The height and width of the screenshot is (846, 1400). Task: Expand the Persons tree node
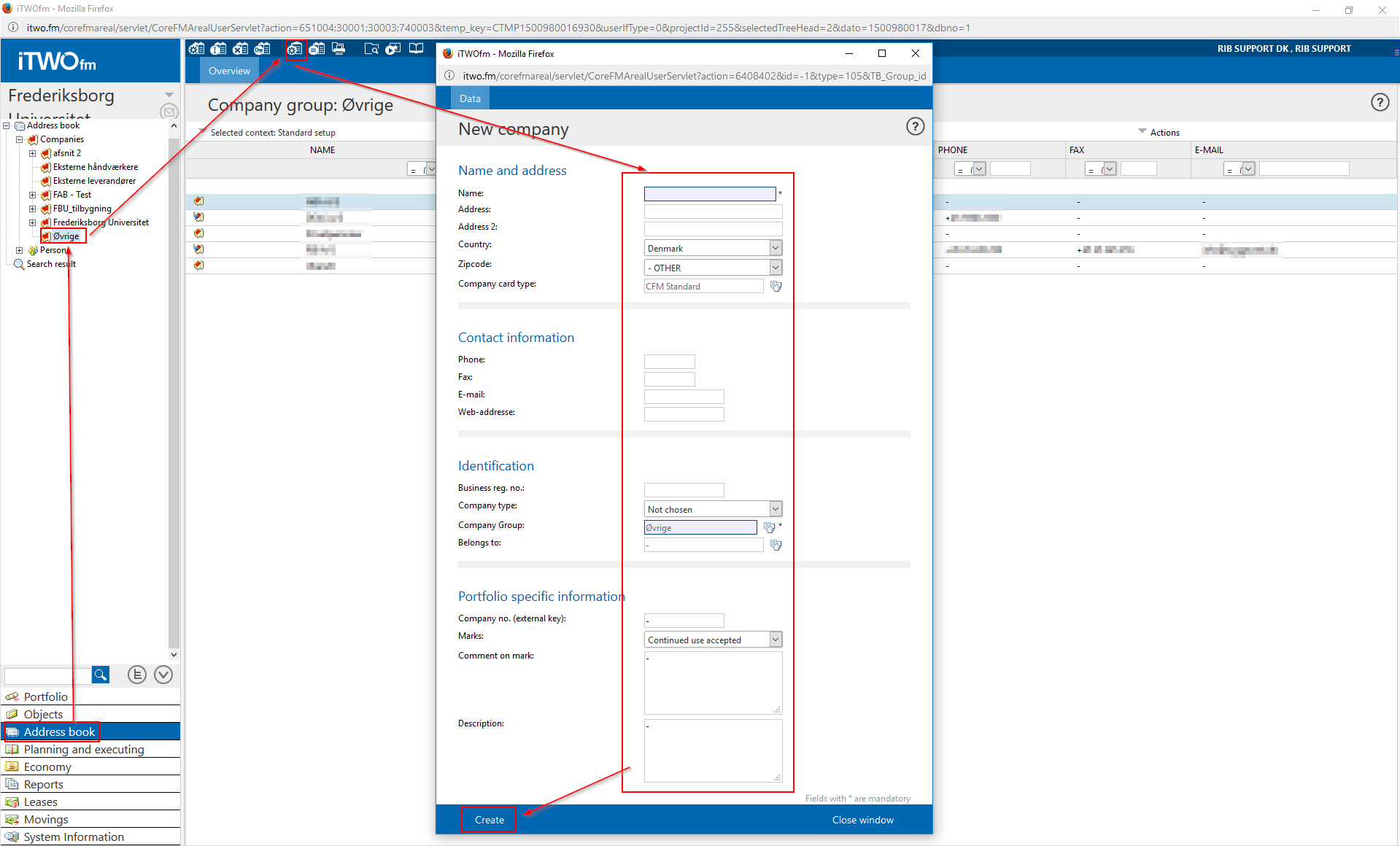[x=20, y=250]
